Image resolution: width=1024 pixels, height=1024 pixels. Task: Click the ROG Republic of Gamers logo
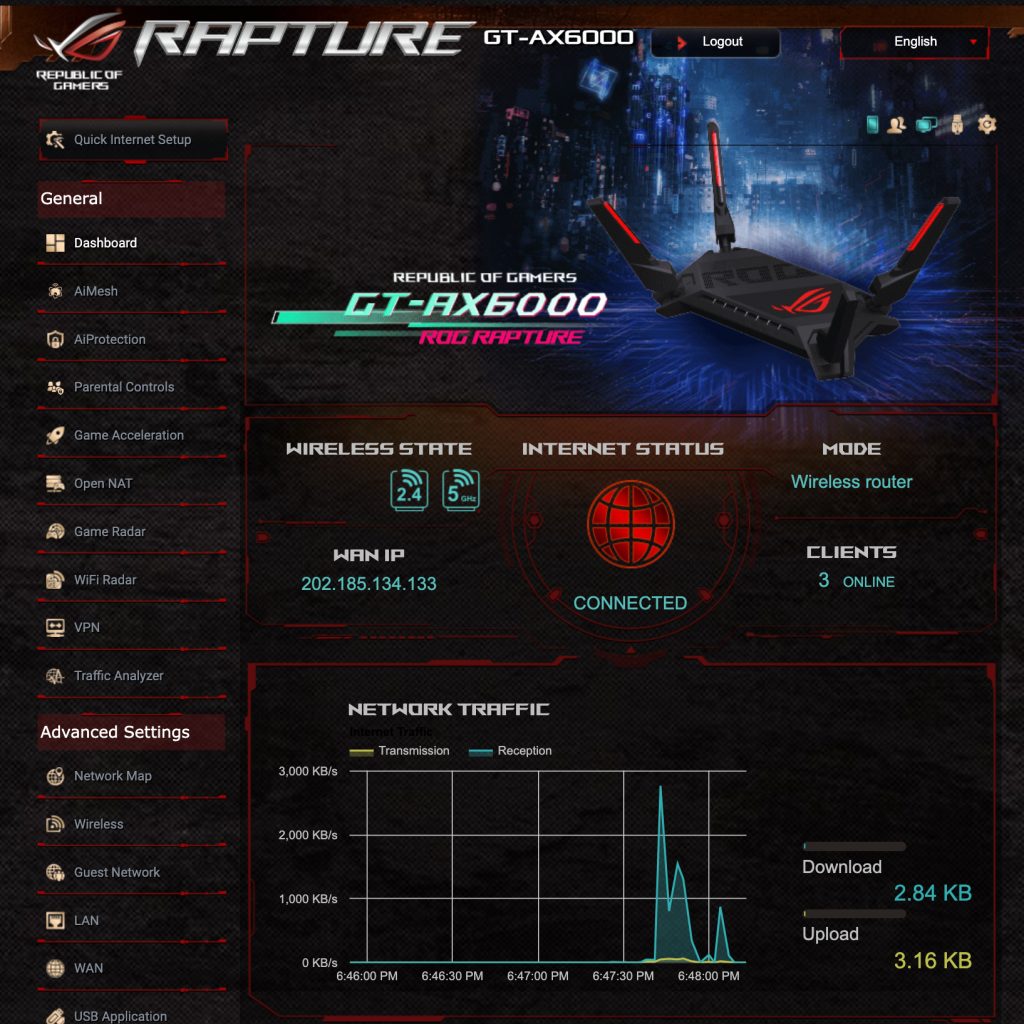coord(80,52)
